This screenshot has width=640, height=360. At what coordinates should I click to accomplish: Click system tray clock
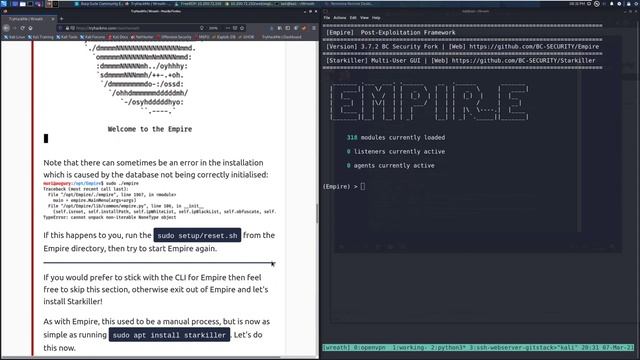(x=577, y=4)
